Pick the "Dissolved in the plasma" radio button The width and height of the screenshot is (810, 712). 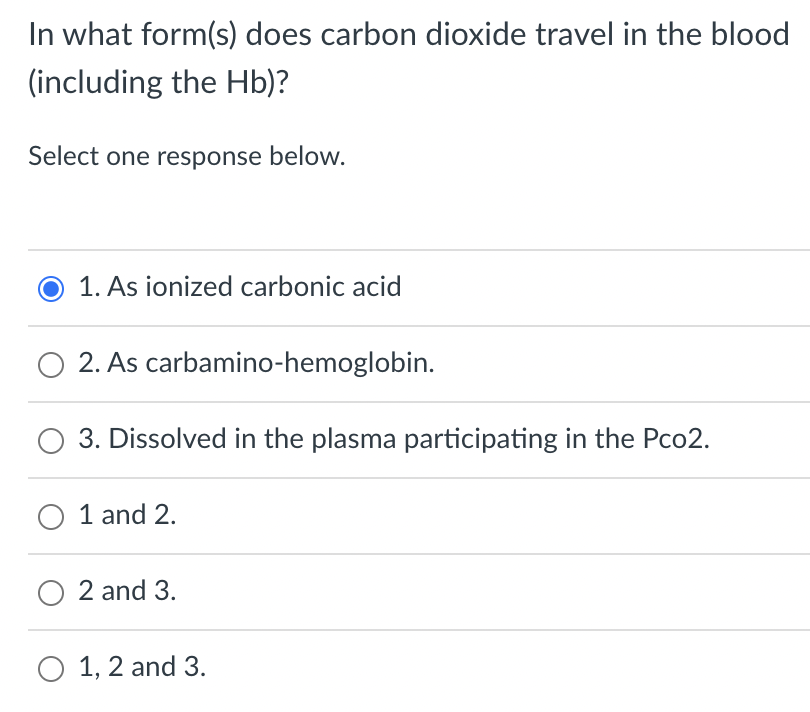tap(51, 441)
